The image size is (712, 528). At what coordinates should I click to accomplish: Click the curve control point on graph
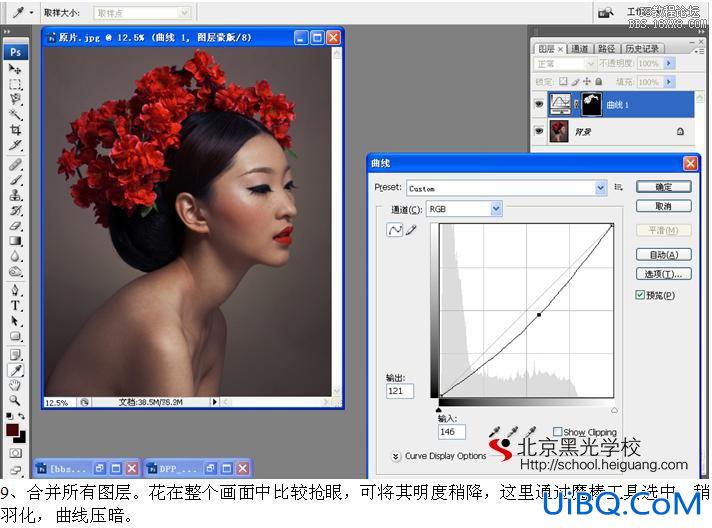pos(539,315)
